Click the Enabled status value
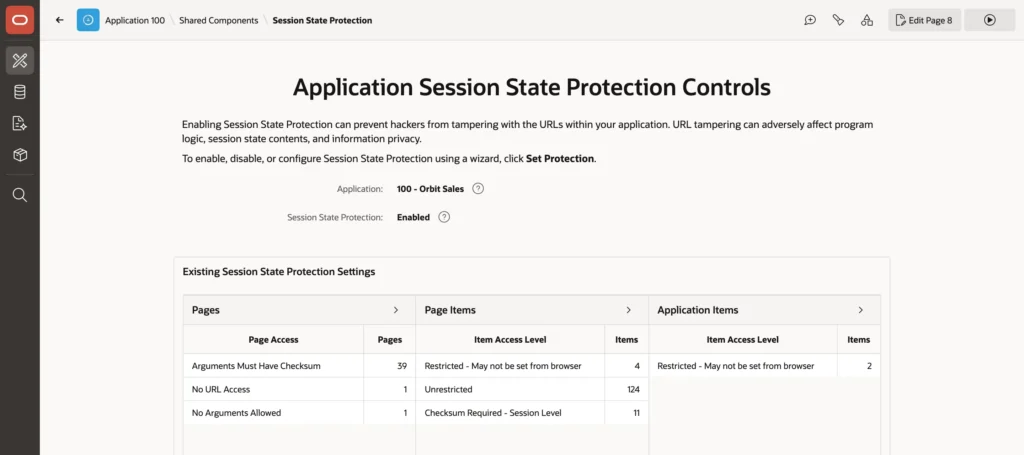 pyautogui.click(x=413, y=217)
